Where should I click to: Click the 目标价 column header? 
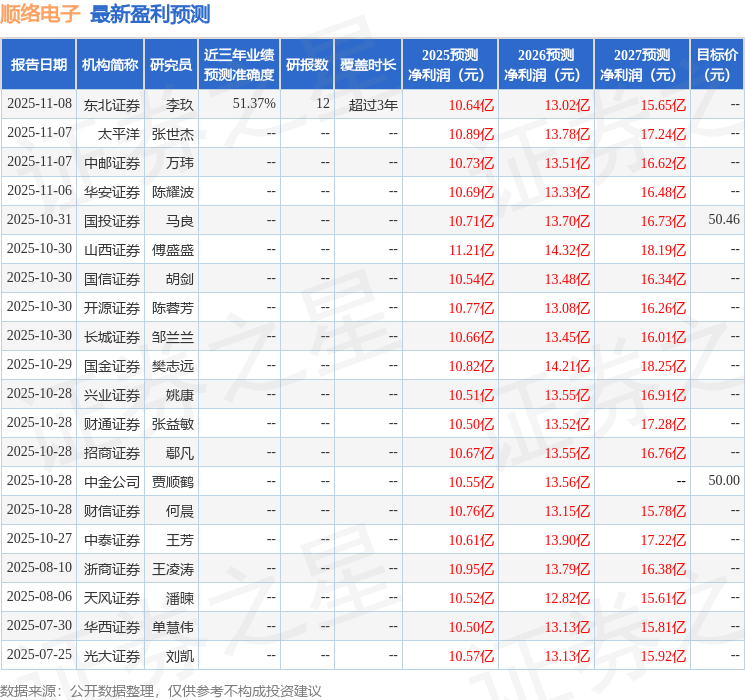[x=716, y=65]
